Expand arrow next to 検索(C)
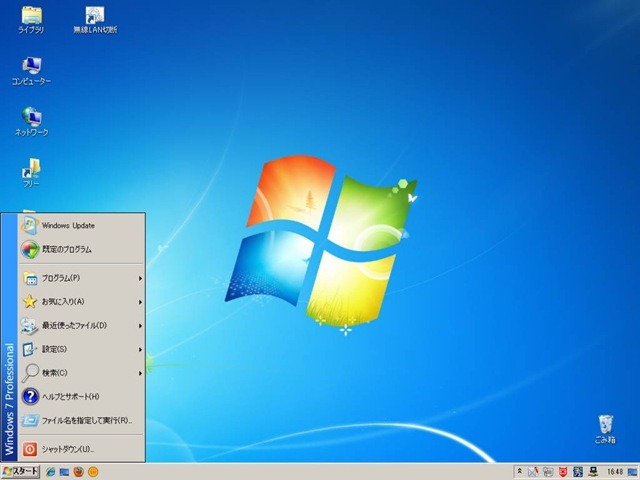This screenshot has width=640, height=480. pos(140,373)
